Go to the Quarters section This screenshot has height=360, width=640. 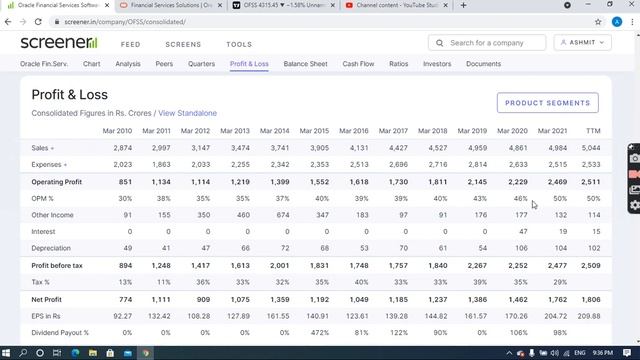pos(201,64)
